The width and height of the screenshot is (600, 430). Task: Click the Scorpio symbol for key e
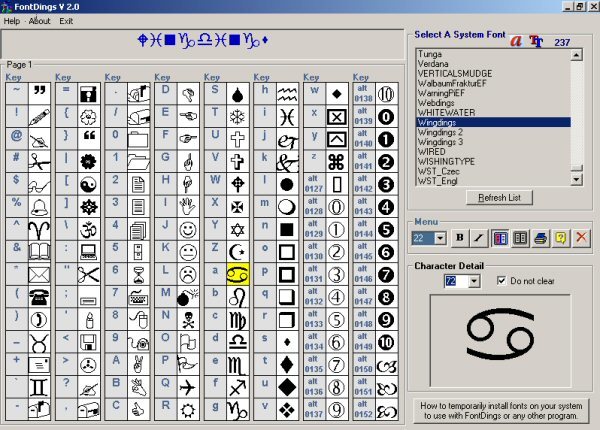pyautogui.click(x=238, y=365)
